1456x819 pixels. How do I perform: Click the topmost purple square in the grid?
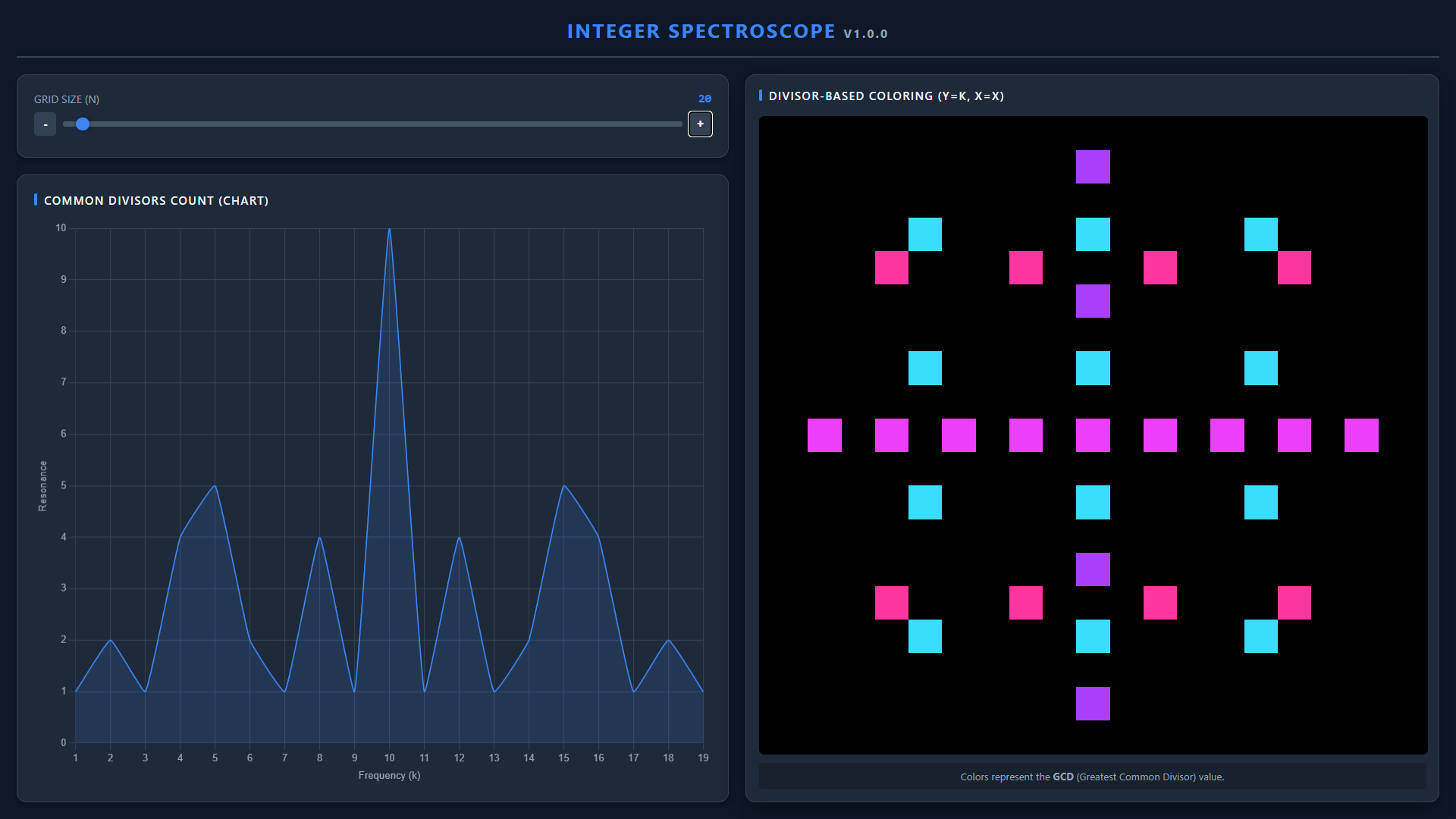pos(1092,167)
